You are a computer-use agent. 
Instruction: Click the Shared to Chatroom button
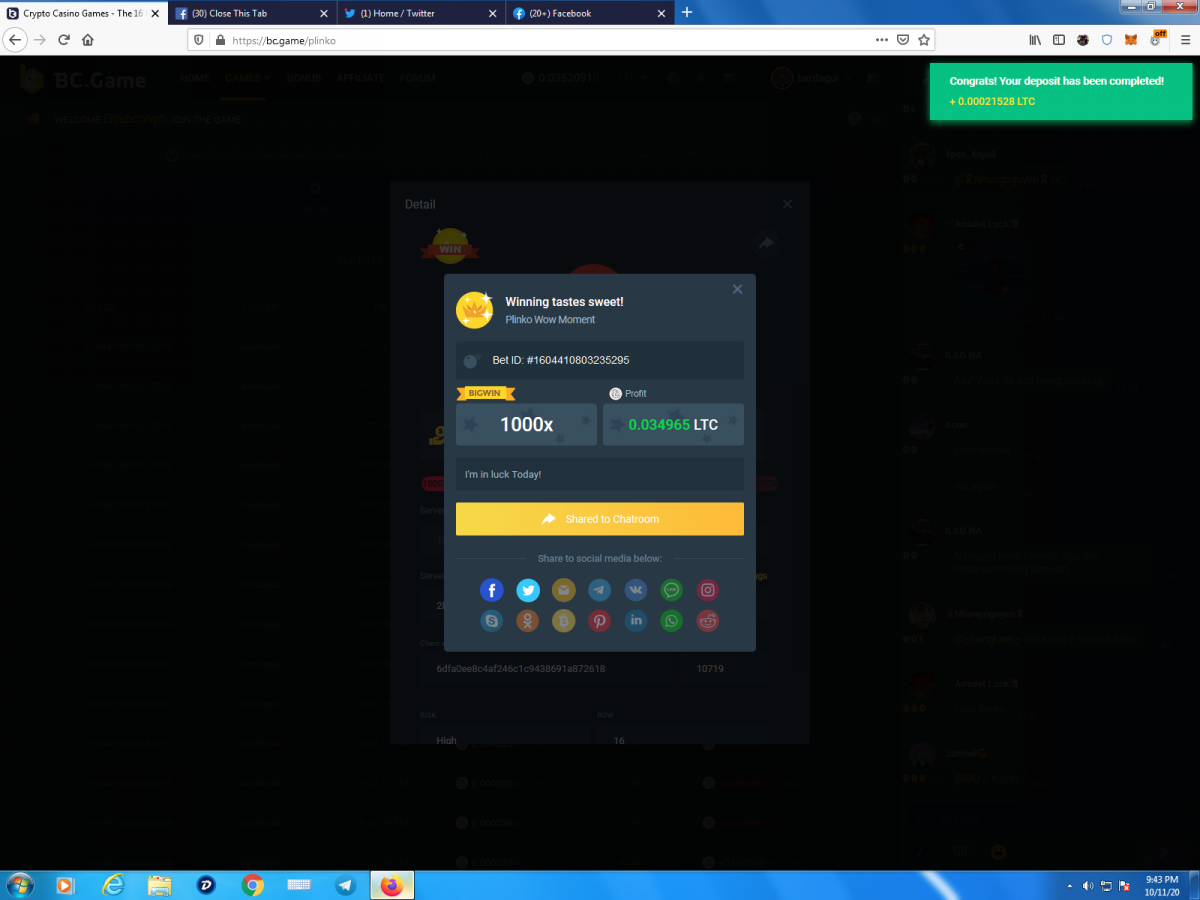tap(600, 519)
